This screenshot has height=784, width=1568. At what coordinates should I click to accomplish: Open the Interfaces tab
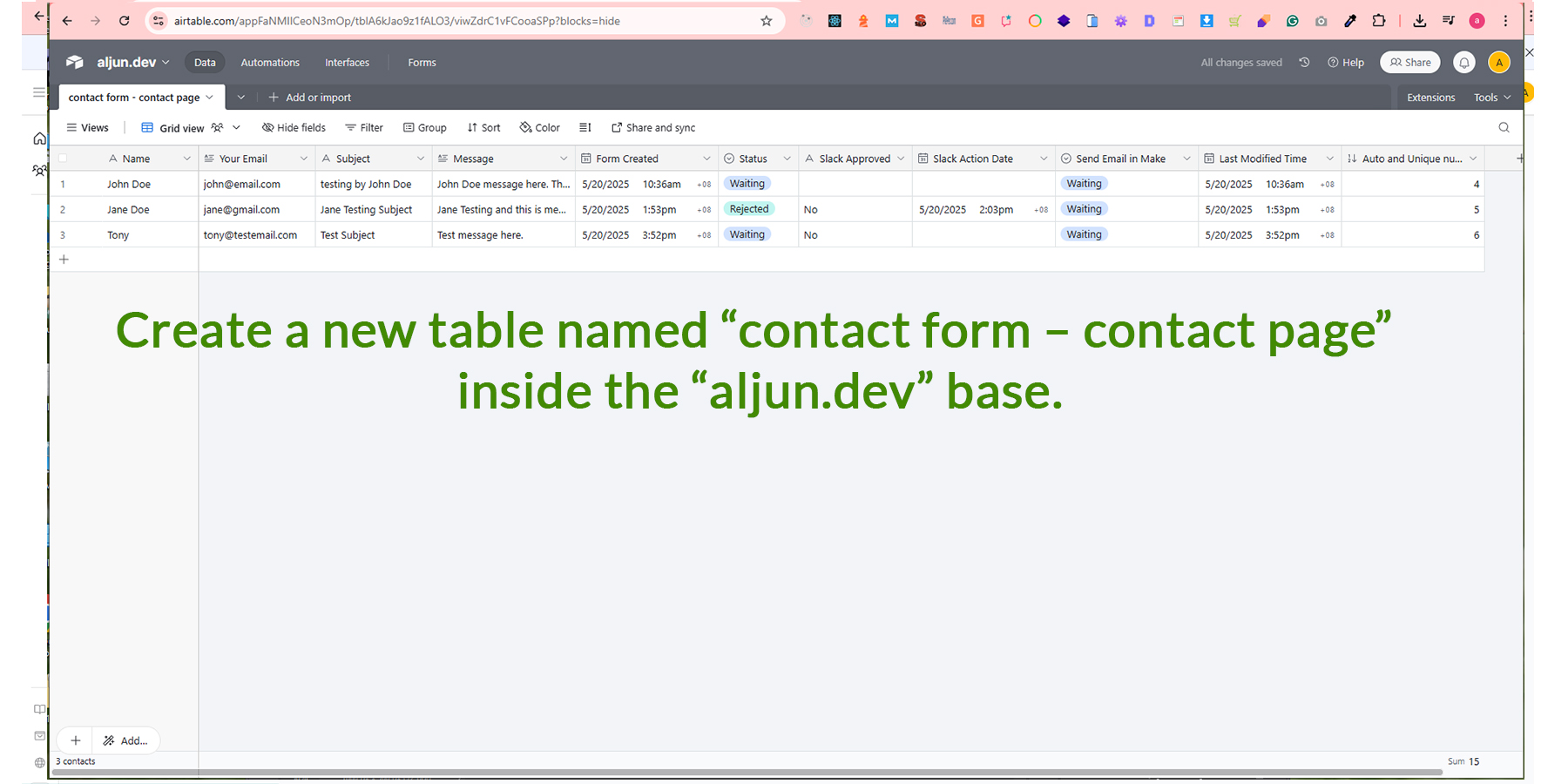click(347, 63)
